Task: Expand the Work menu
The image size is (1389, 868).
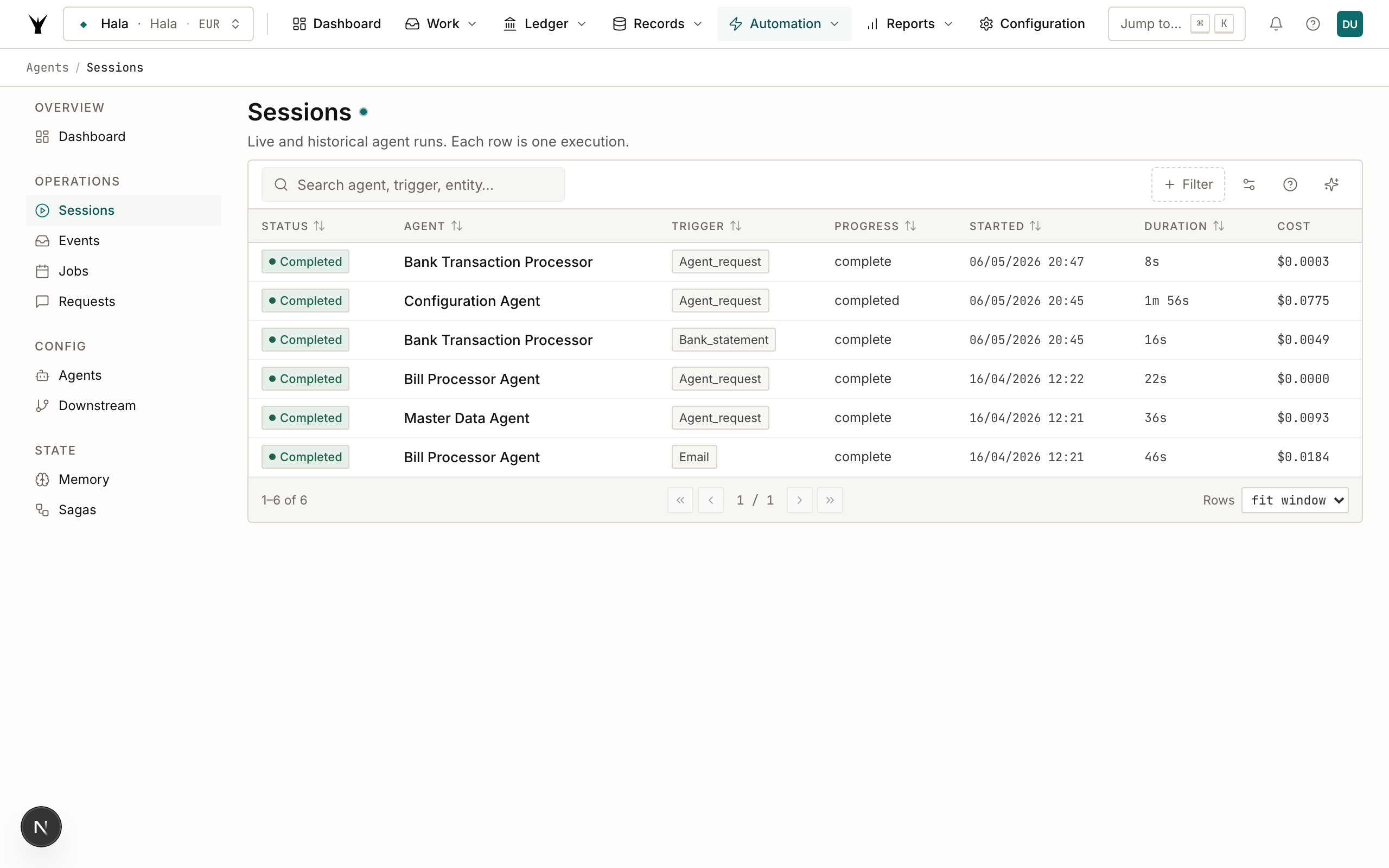Action: pos(441,23)
